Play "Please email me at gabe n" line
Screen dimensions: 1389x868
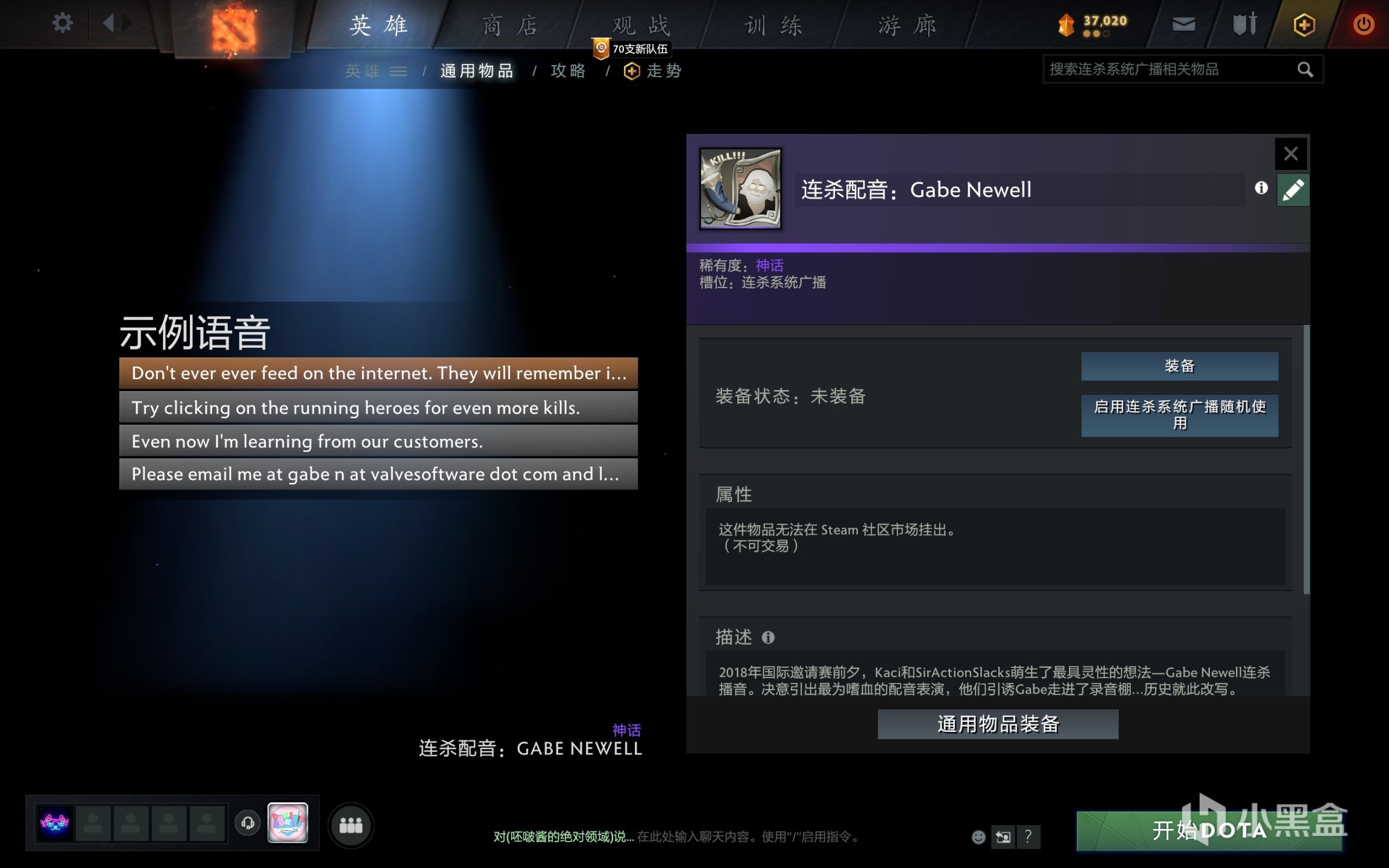[x=378, y=474]
